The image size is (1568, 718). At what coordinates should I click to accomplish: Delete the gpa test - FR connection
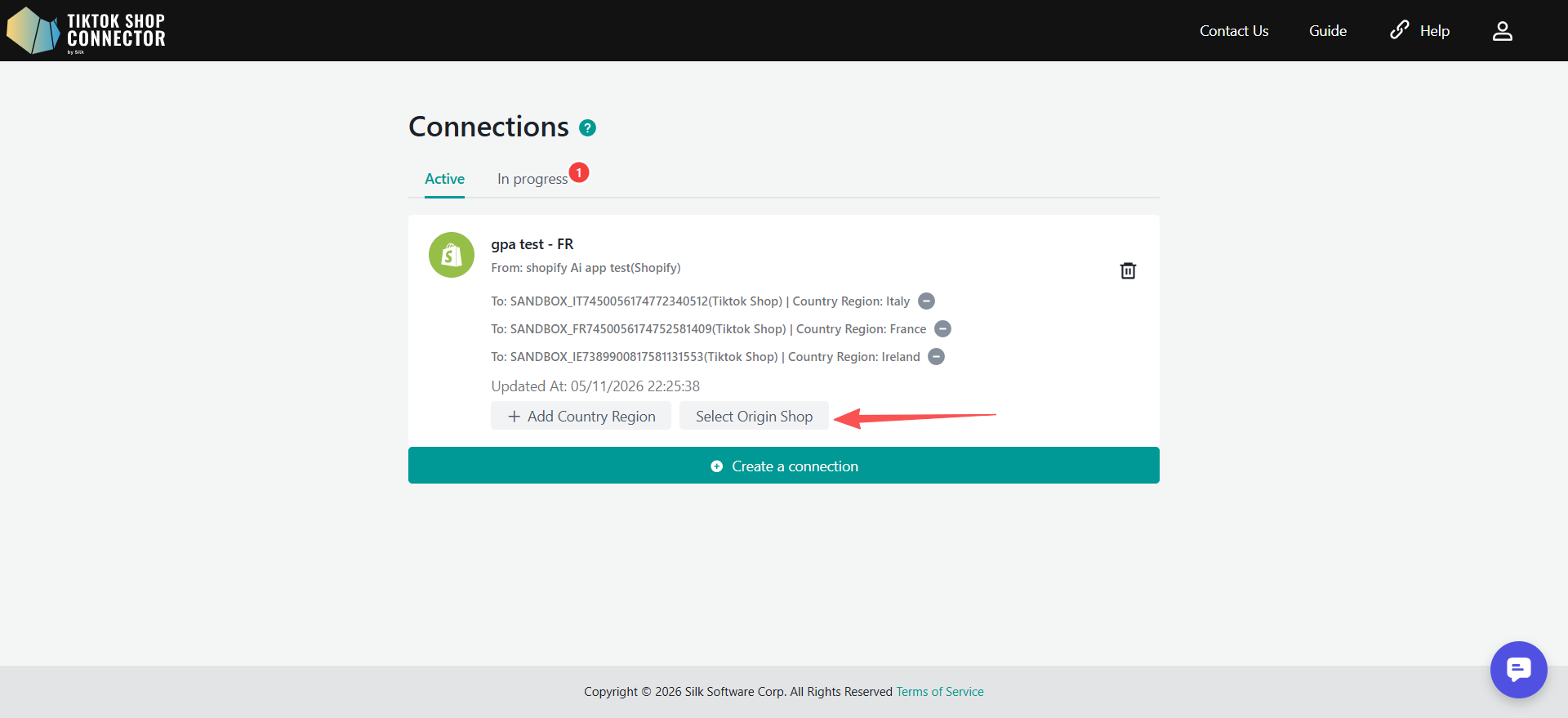[x=1128, y=270]
